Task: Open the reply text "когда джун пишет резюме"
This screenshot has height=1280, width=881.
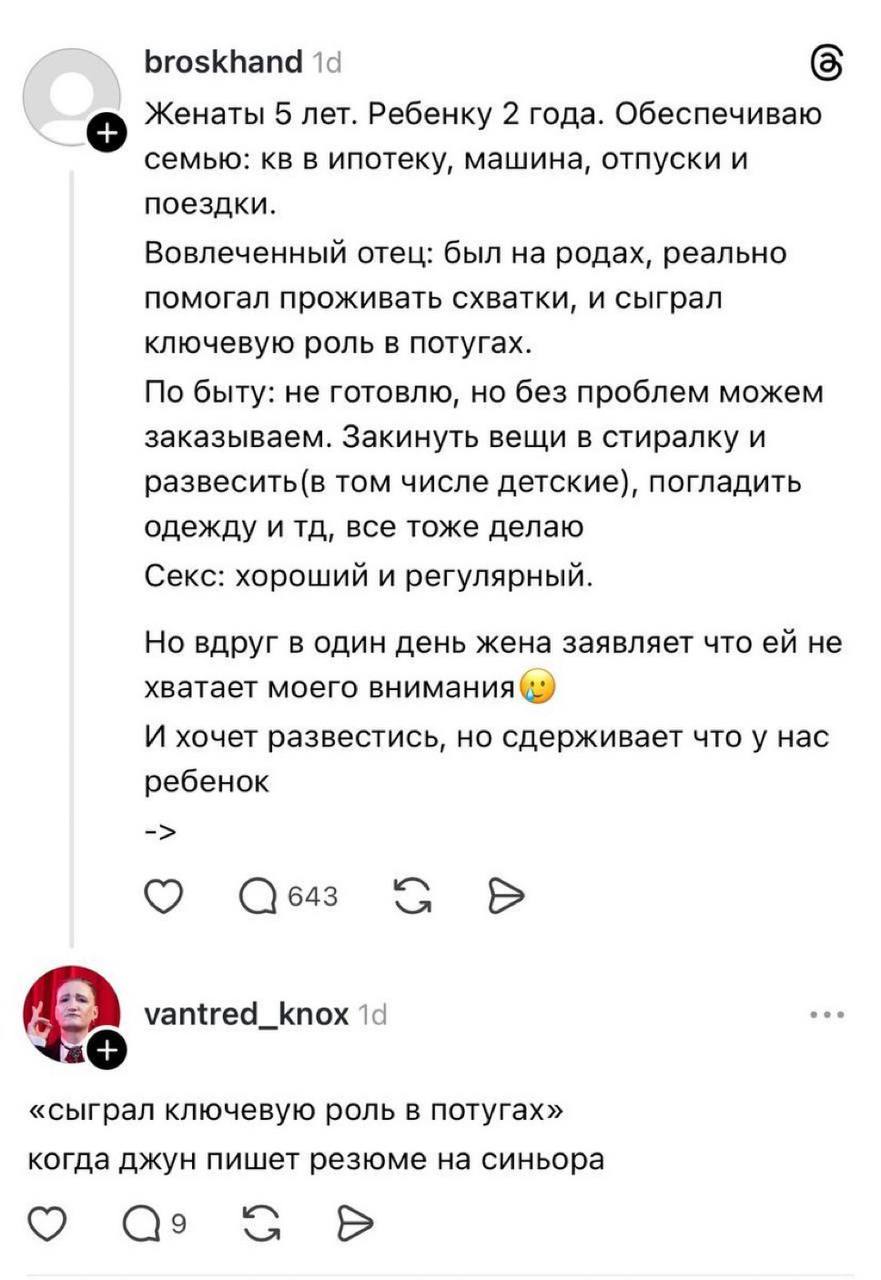Action: coord(315,1160)
